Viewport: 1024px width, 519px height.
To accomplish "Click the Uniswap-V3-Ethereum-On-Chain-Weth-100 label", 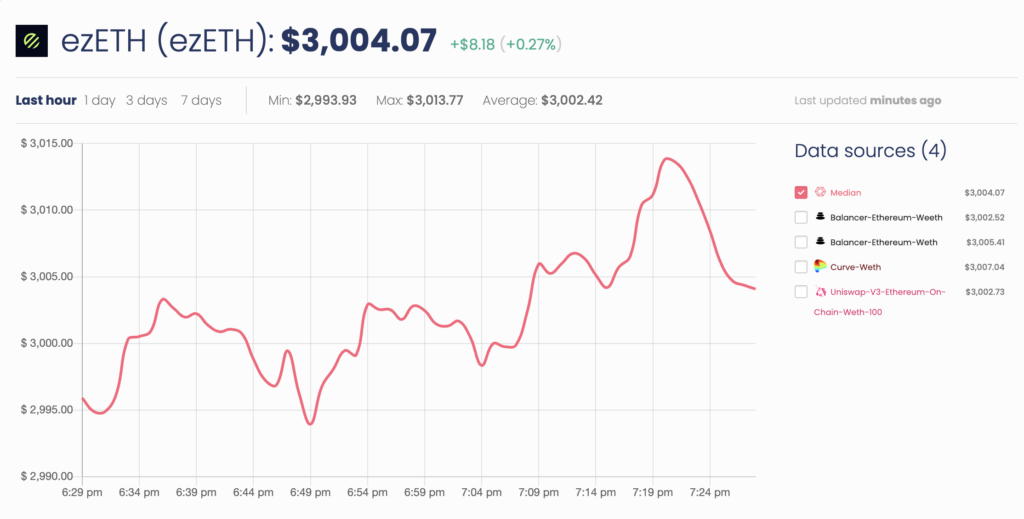I will 887,292.
